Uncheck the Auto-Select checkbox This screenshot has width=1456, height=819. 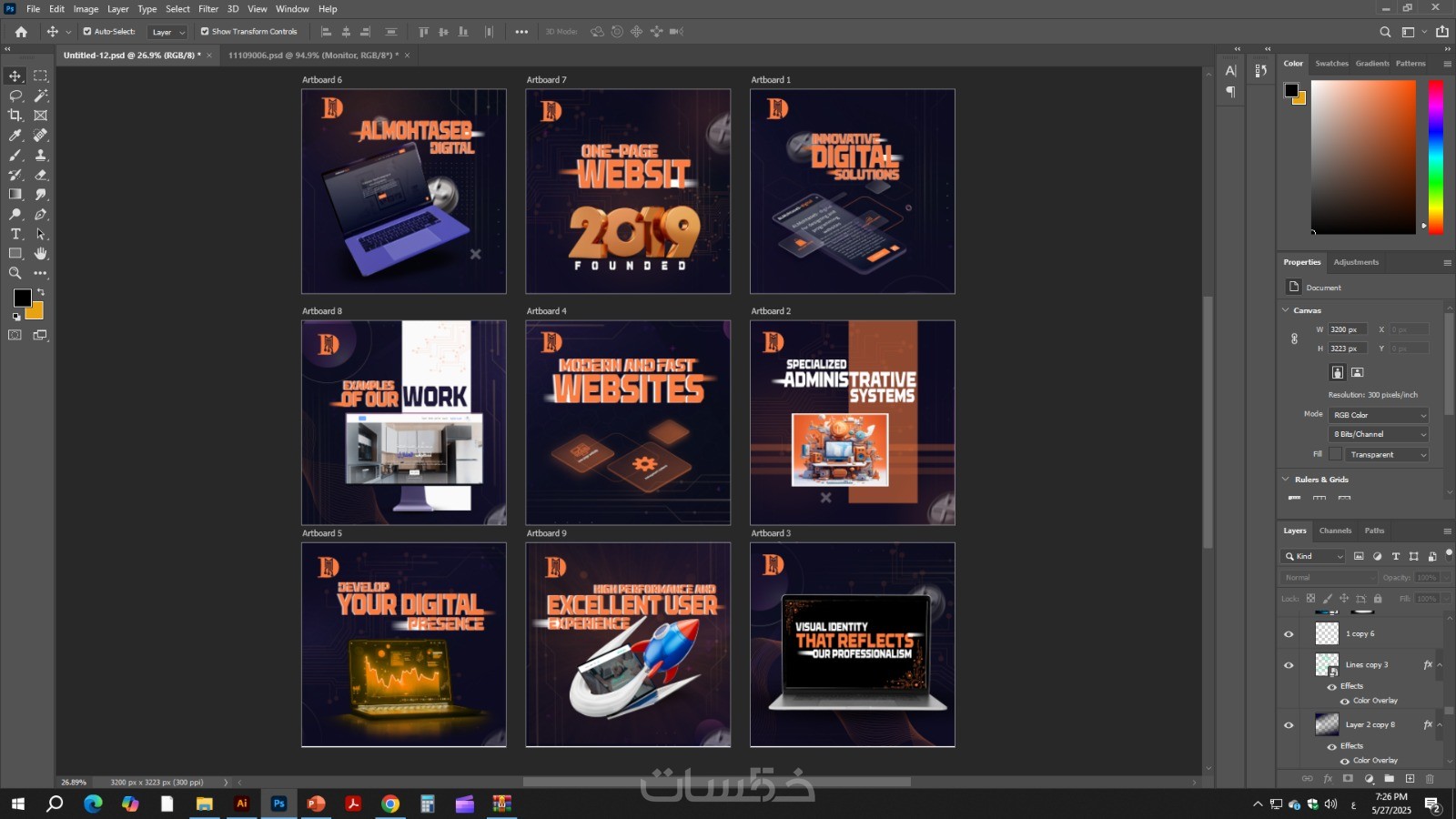click(87, 32)
